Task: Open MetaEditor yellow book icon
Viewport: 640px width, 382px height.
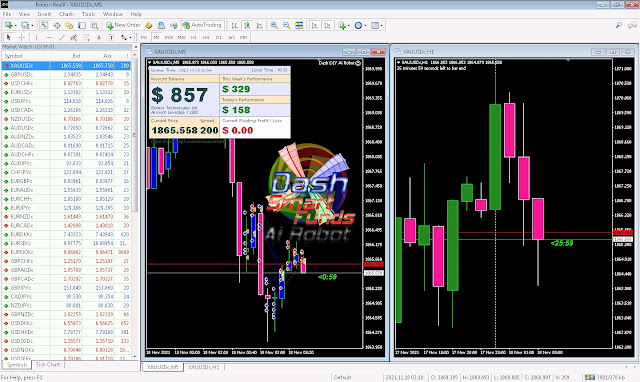Action: 149,25
